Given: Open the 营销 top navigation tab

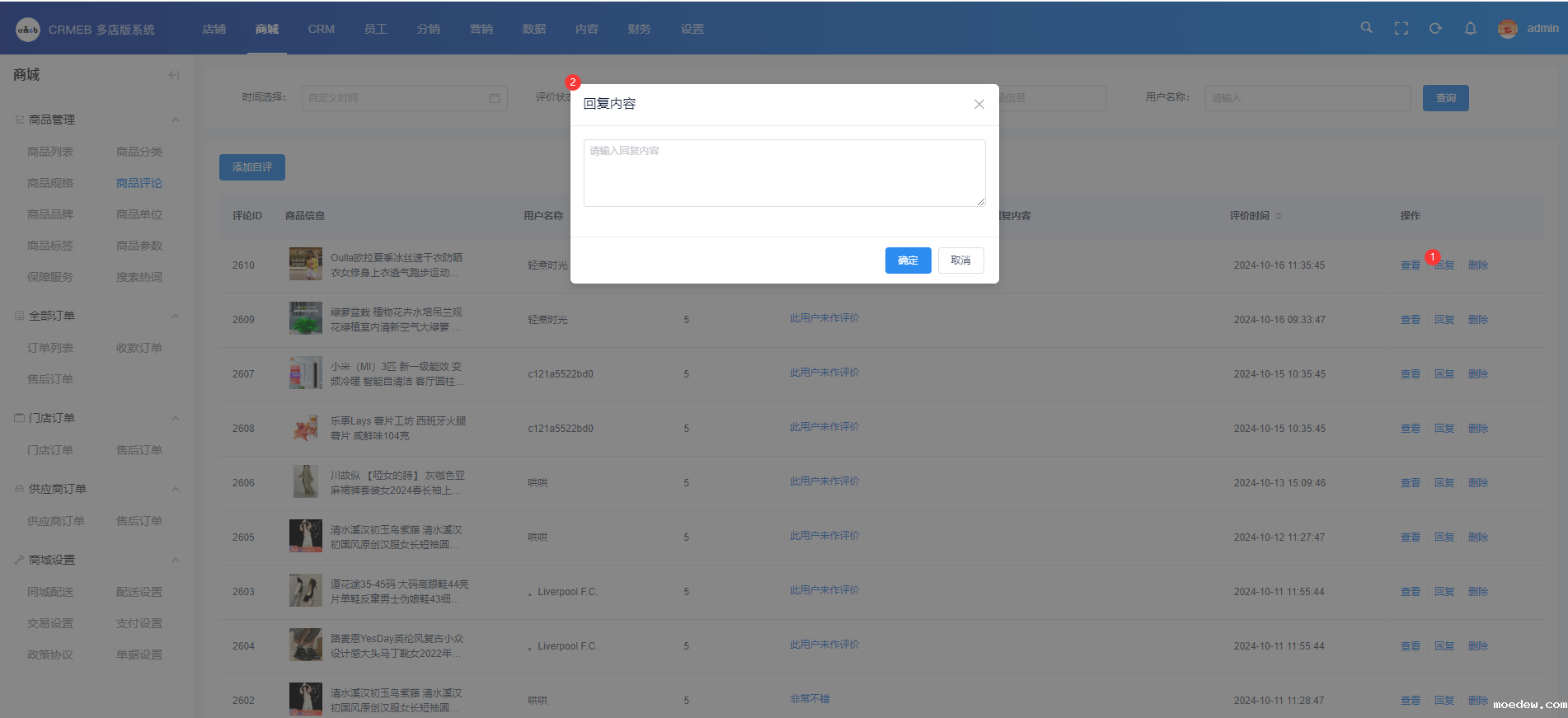Looking at the screenshot, I should tap(481, 29).
